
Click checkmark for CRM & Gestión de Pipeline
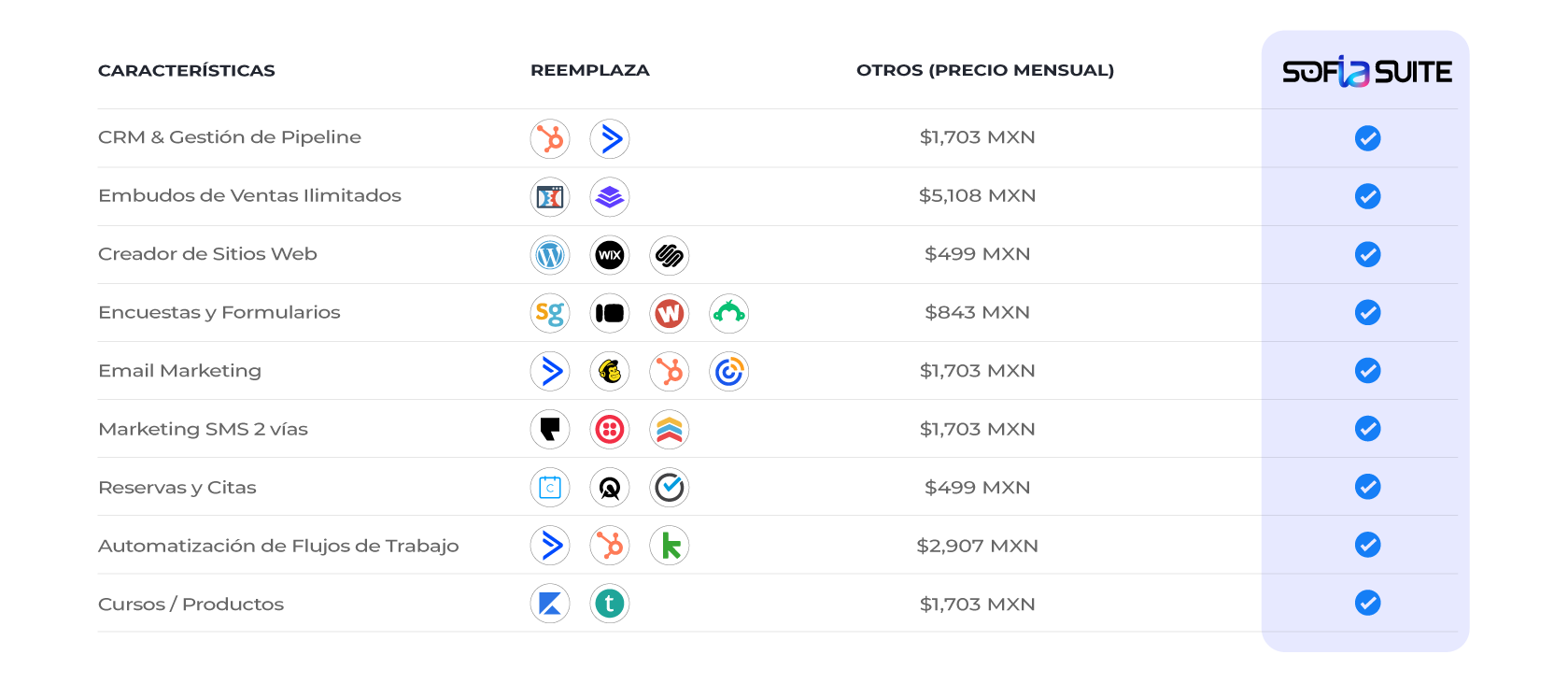tap(1367, 138)
